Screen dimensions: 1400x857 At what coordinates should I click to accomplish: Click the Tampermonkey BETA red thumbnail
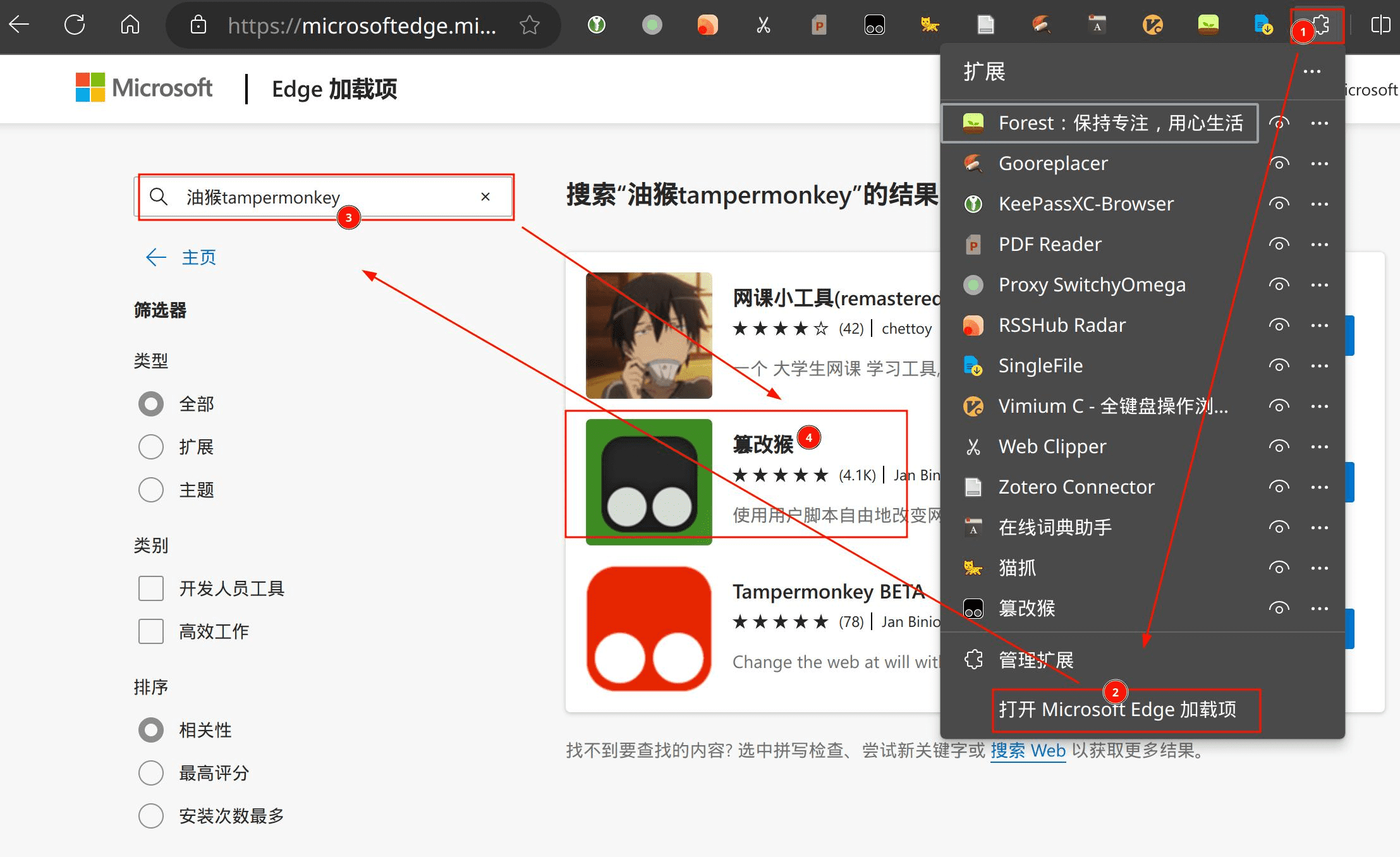649,629
